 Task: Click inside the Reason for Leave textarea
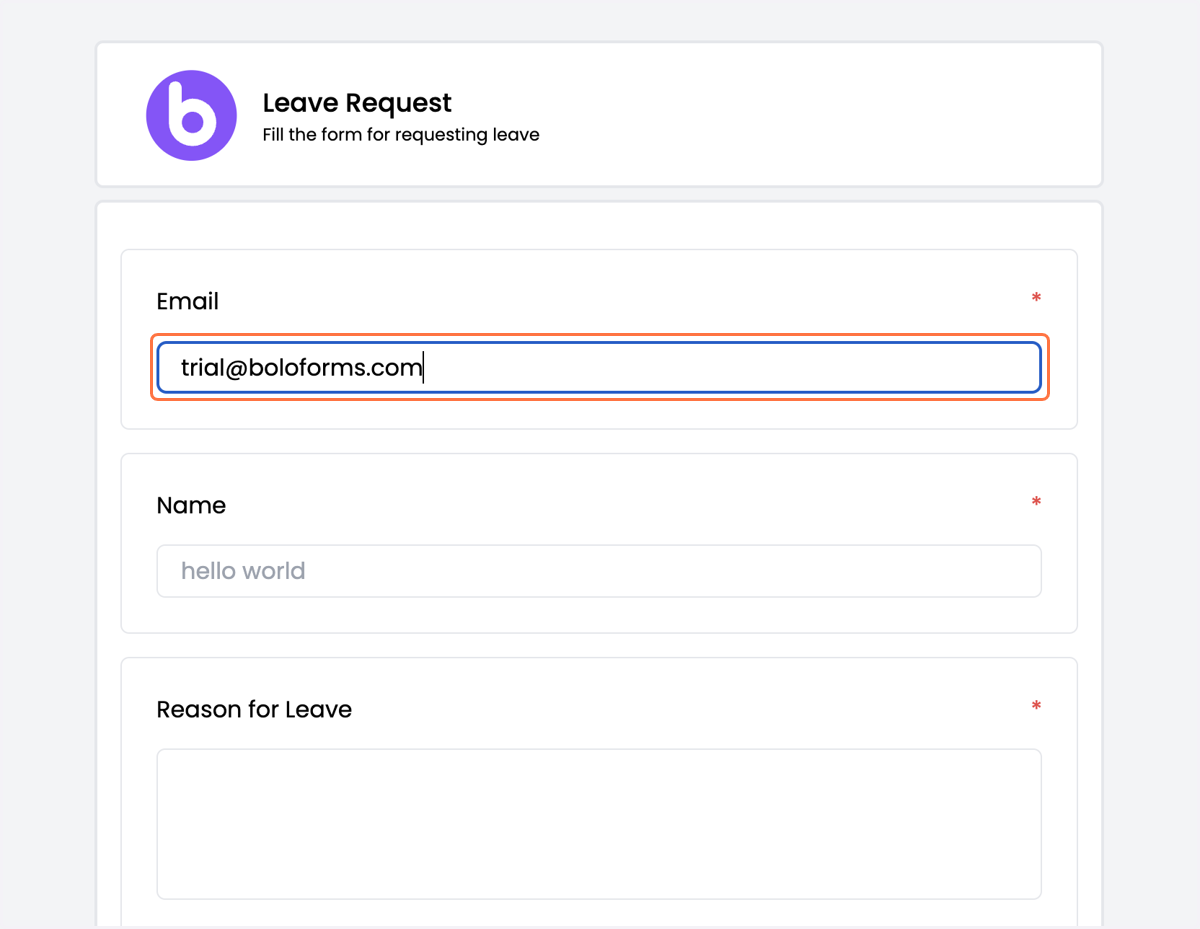[x=599, y=824]
